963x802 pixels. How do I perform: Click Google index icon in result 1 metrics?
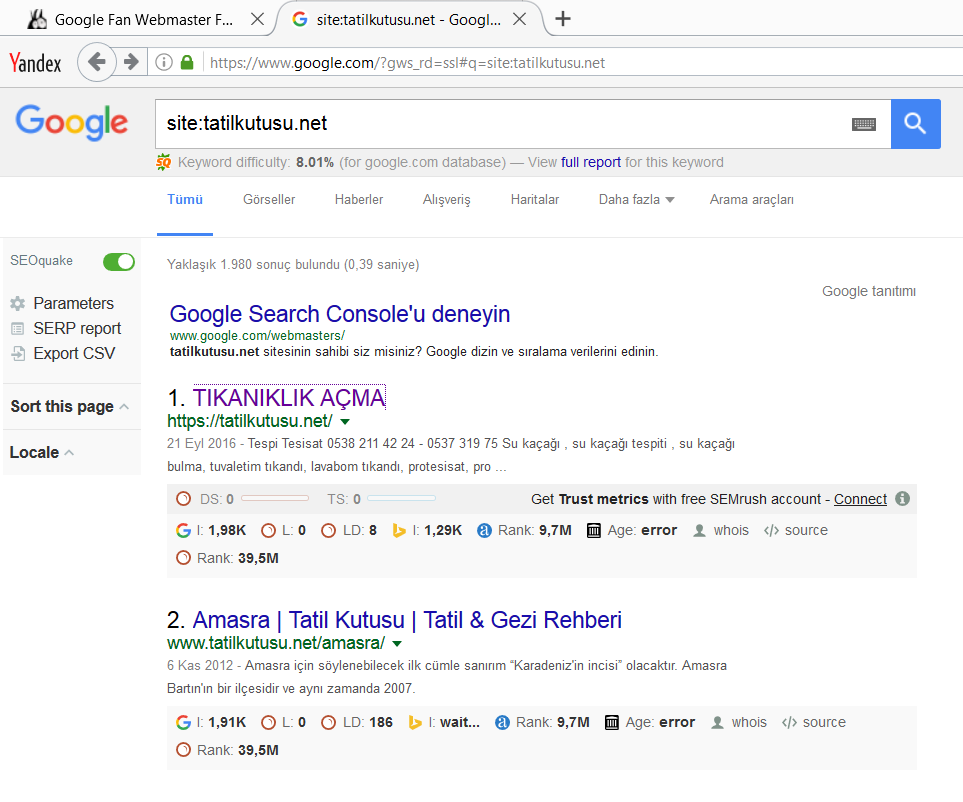pyautogui.click(x=183, y=531)
